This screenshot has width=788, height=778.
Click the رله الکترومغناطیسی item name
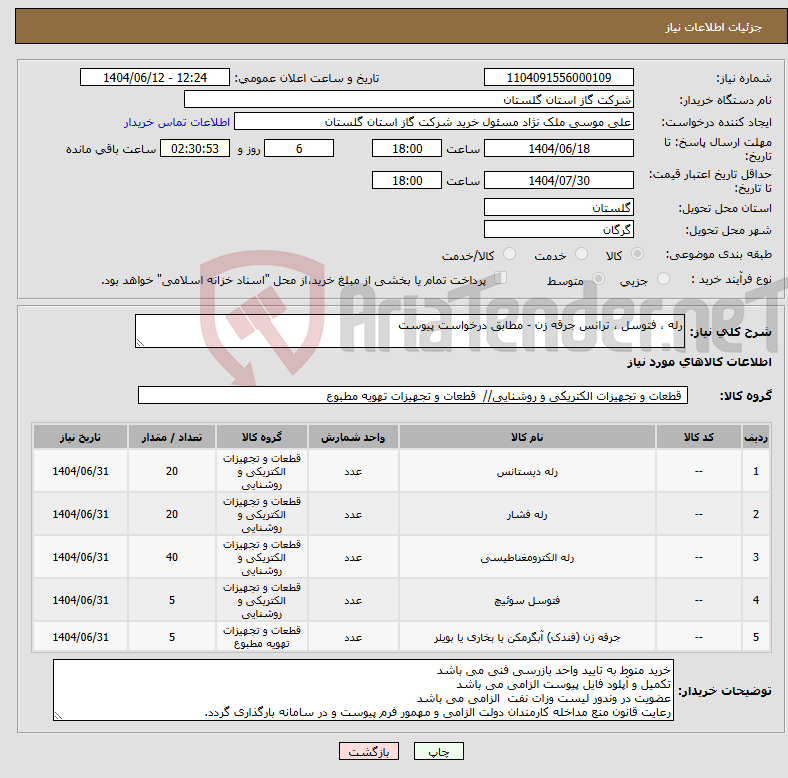527,557
